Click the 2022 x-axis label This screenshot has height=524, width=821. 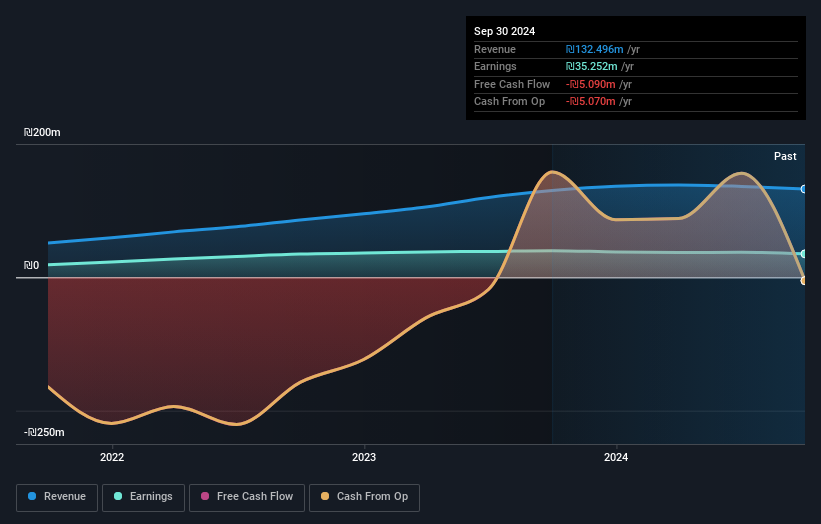click(x=112, y=457)
